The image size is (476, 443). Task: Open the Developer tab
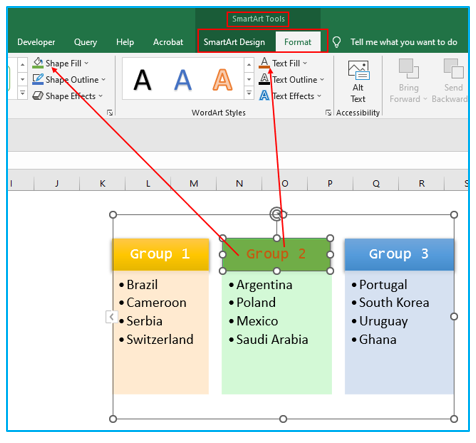coord(36,42)
